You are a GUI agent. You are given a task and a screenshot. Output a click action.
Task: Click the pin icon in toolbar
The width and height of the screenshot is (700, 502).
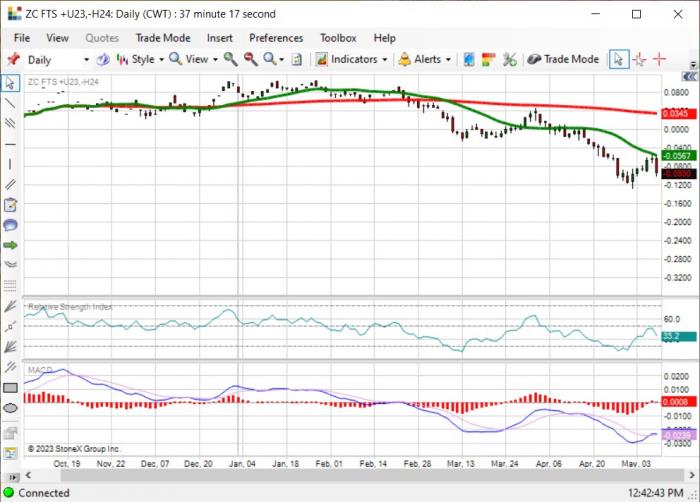[x=14, y=59]
